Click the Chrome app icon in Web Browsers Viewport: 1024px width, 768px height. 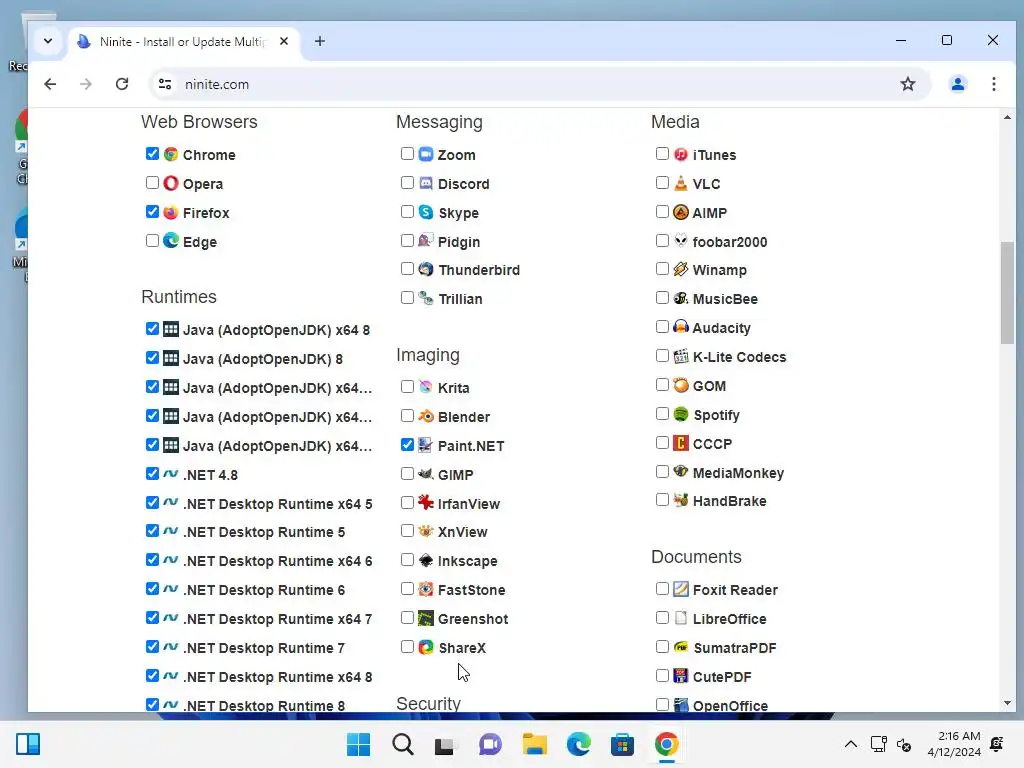click(170, 154)
